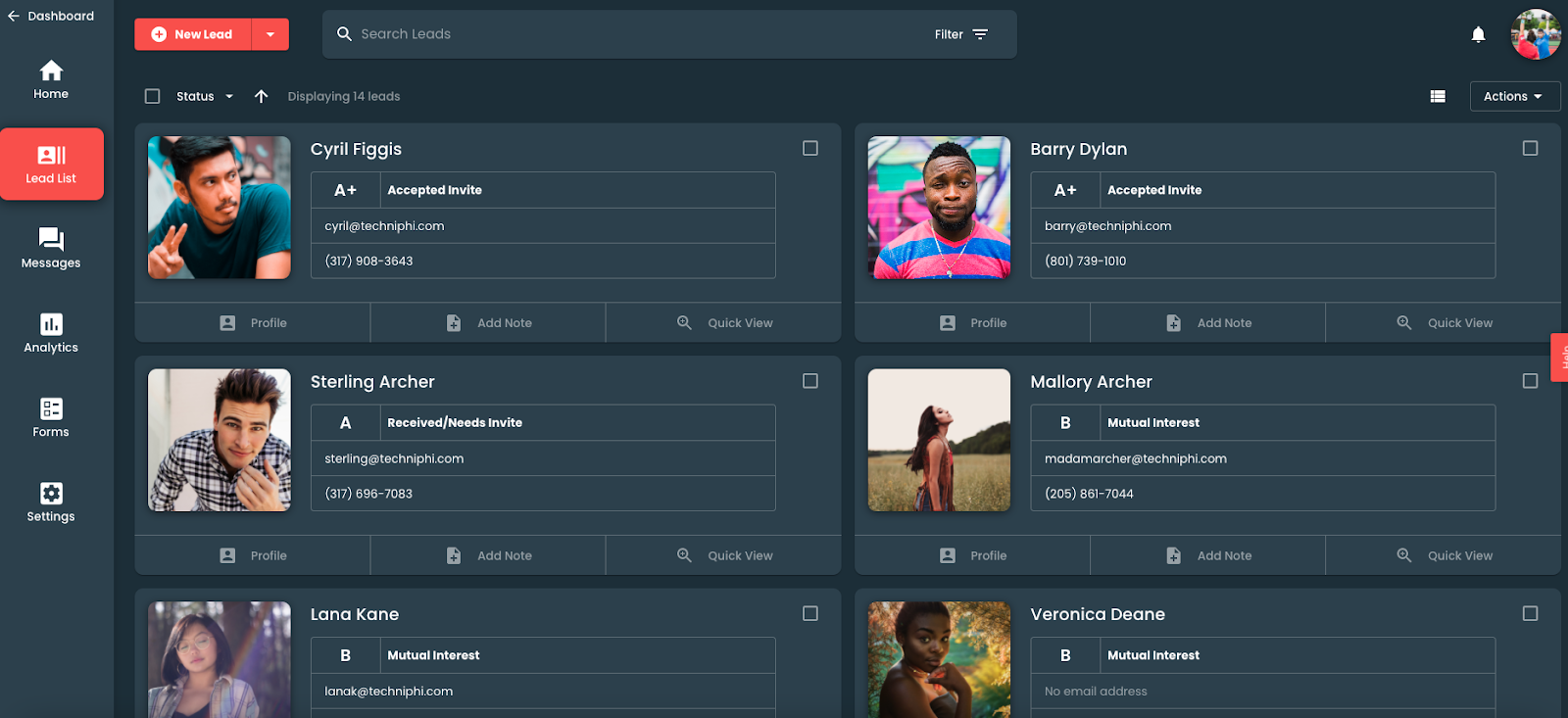Select Mallory Archer lead checkbox

(x=1530, y=381)
